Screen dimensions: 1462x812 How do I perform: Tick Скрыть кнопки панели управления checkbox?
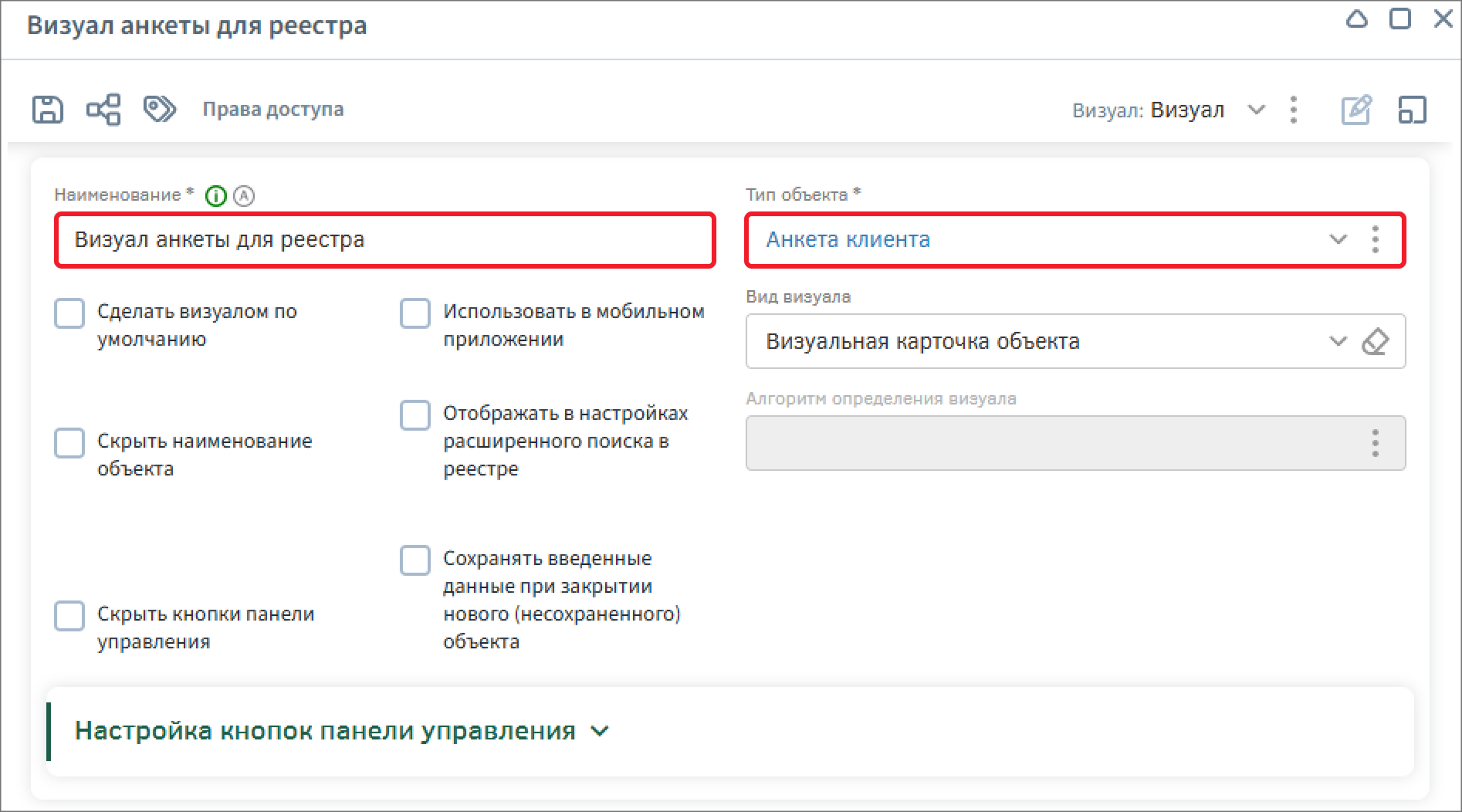tap(69, 616)
